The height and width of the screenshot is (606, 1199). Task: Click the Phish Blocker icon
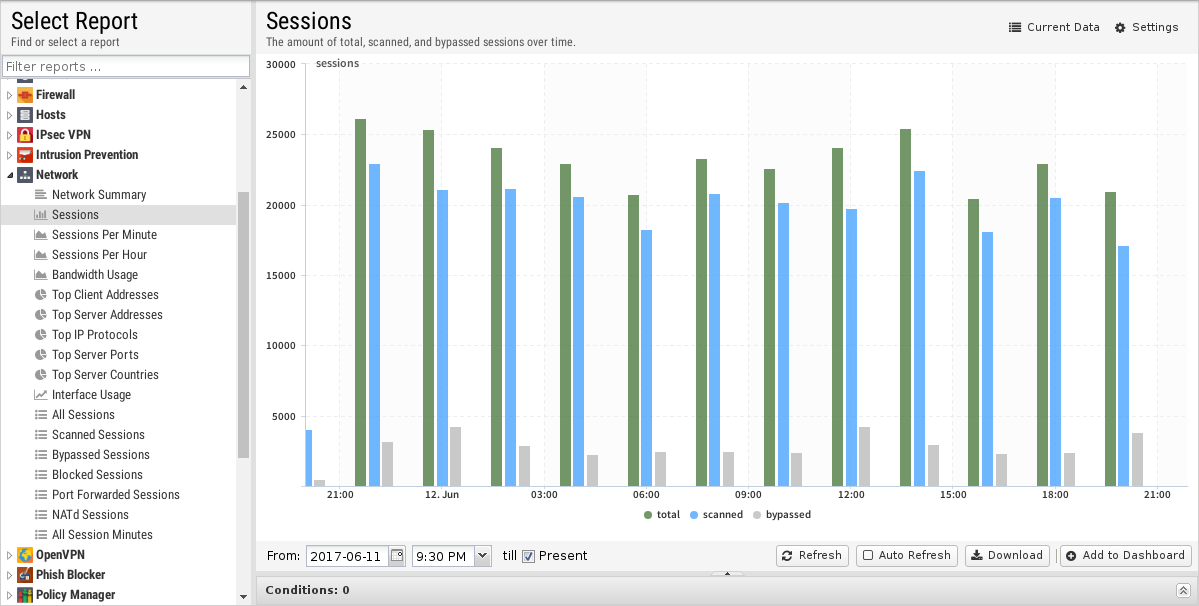(x=24, y=575)
